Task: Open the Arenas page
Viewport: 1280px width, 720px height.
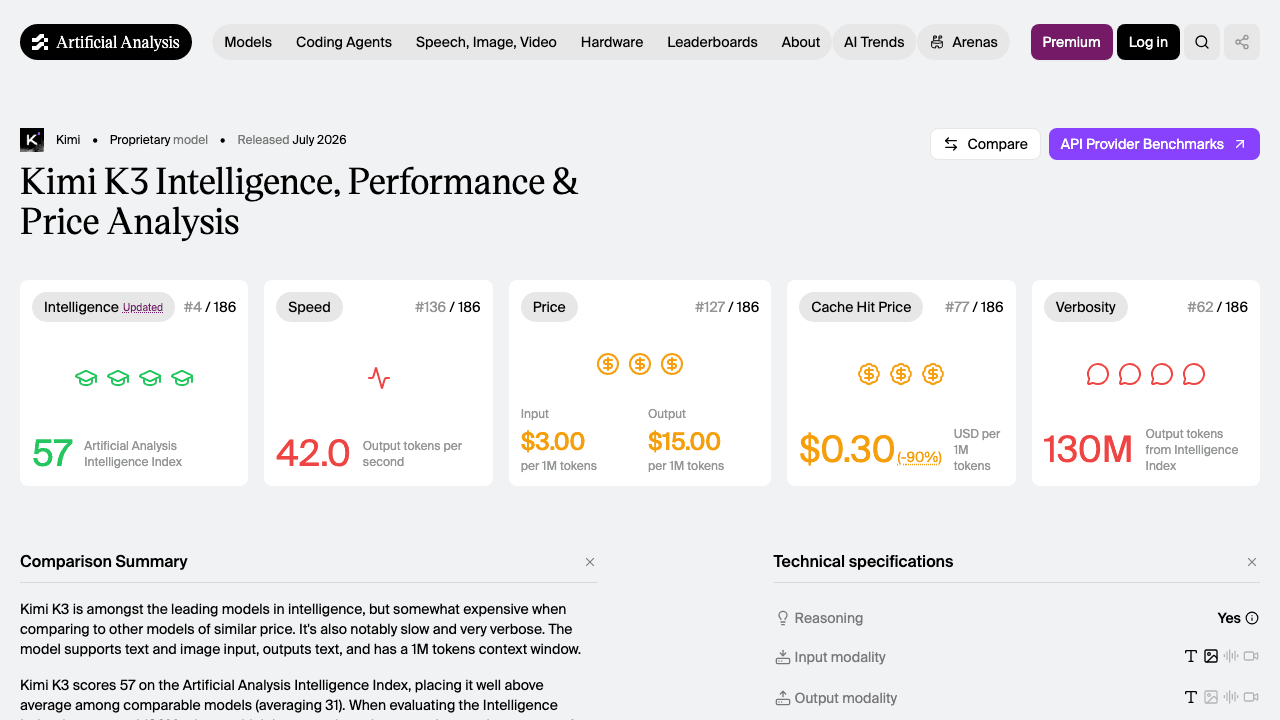Action: [x=964, y=42]
